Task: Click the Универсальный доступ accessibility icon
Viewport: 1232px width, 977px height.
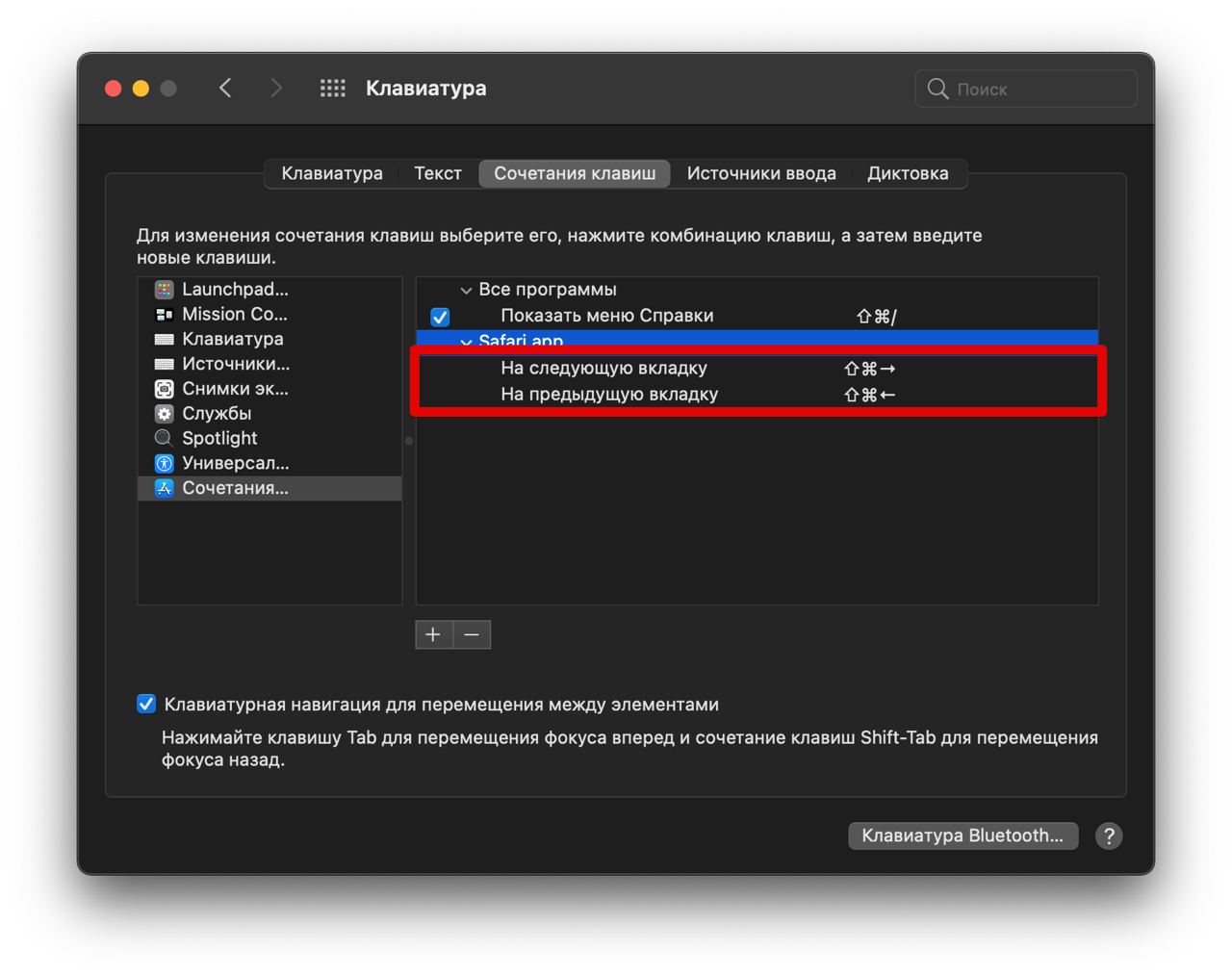Action: coord(165,463)
